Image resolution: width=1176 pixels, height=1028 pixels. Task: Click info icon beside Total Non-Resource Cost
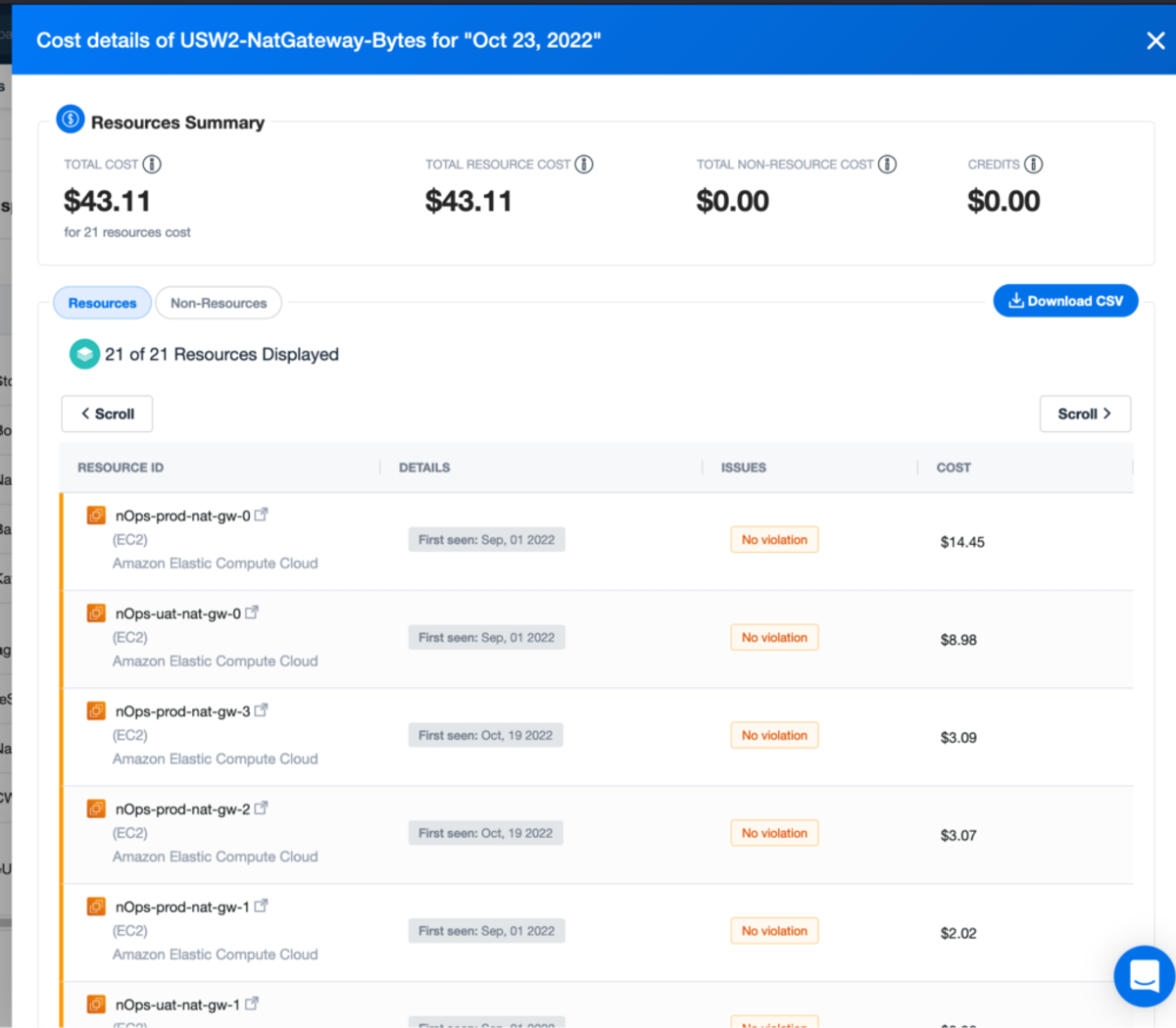887,165
